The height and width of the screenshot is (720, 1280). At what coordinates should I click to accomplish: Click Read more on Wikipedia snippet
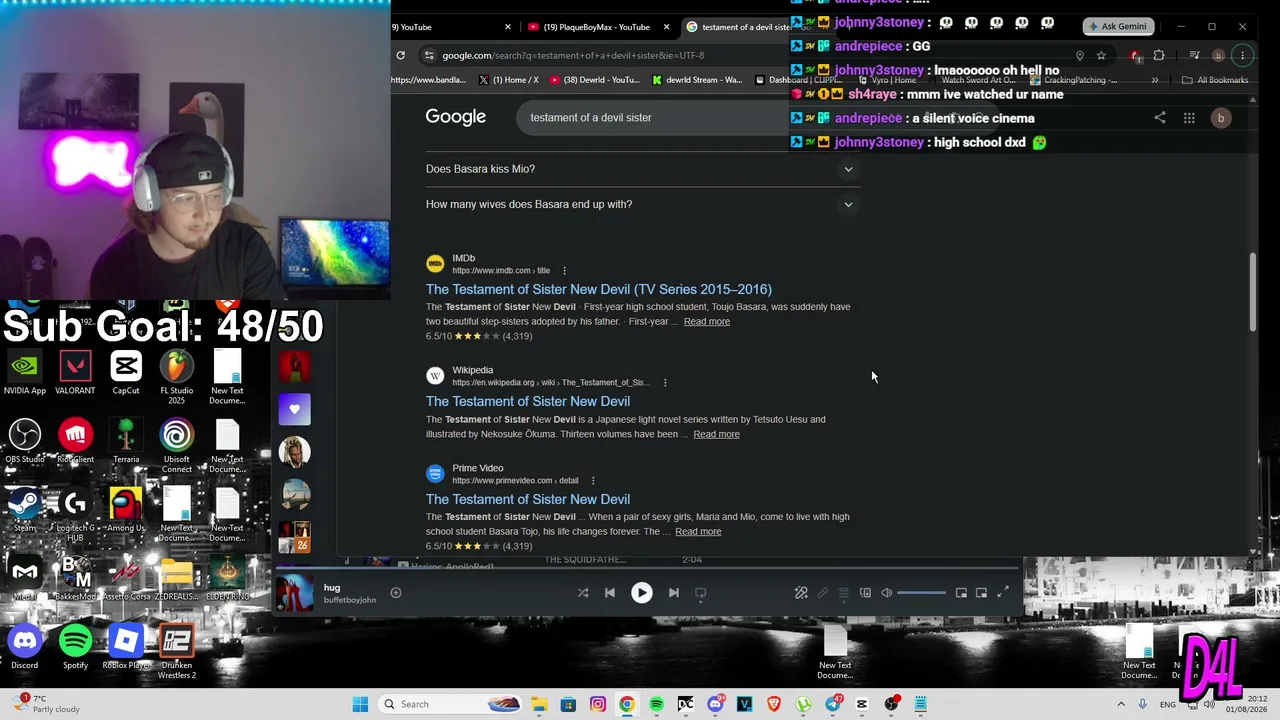click(717, 434)
